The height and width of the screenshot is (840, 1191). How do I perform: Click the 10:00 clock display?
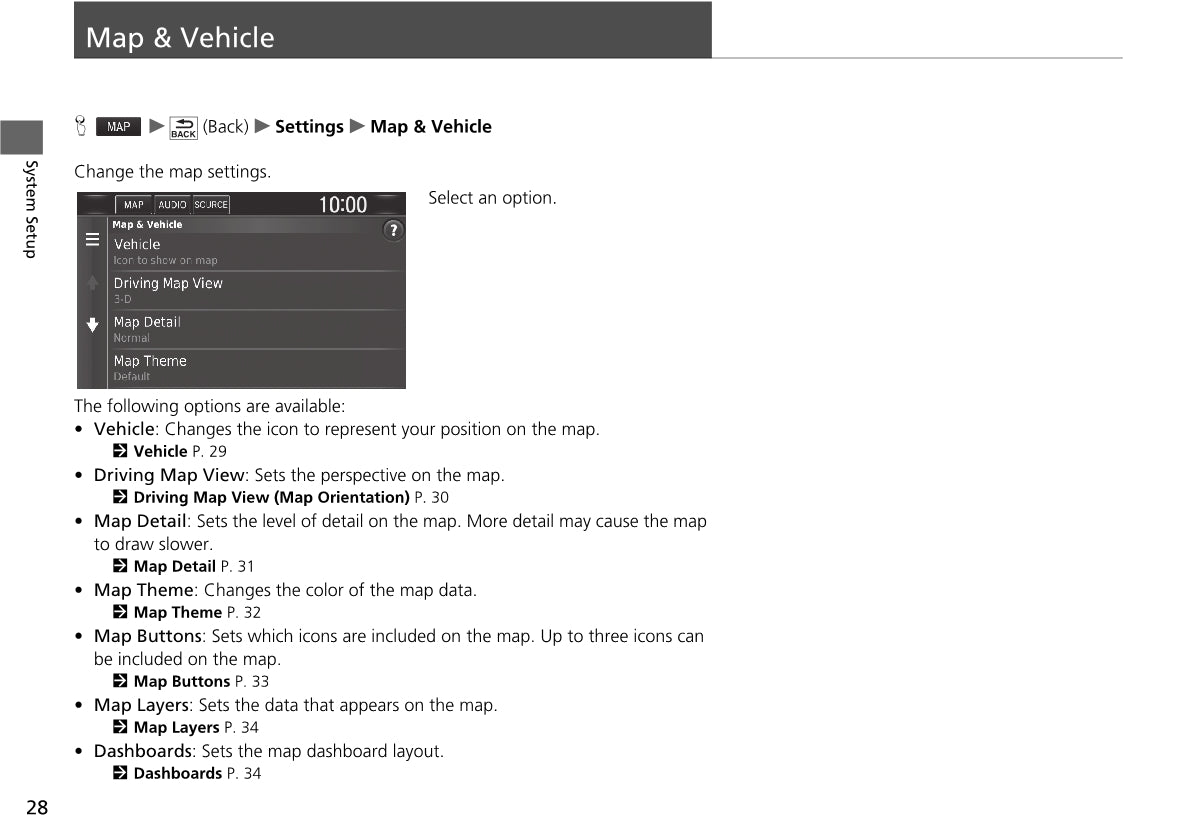[342, 205]
